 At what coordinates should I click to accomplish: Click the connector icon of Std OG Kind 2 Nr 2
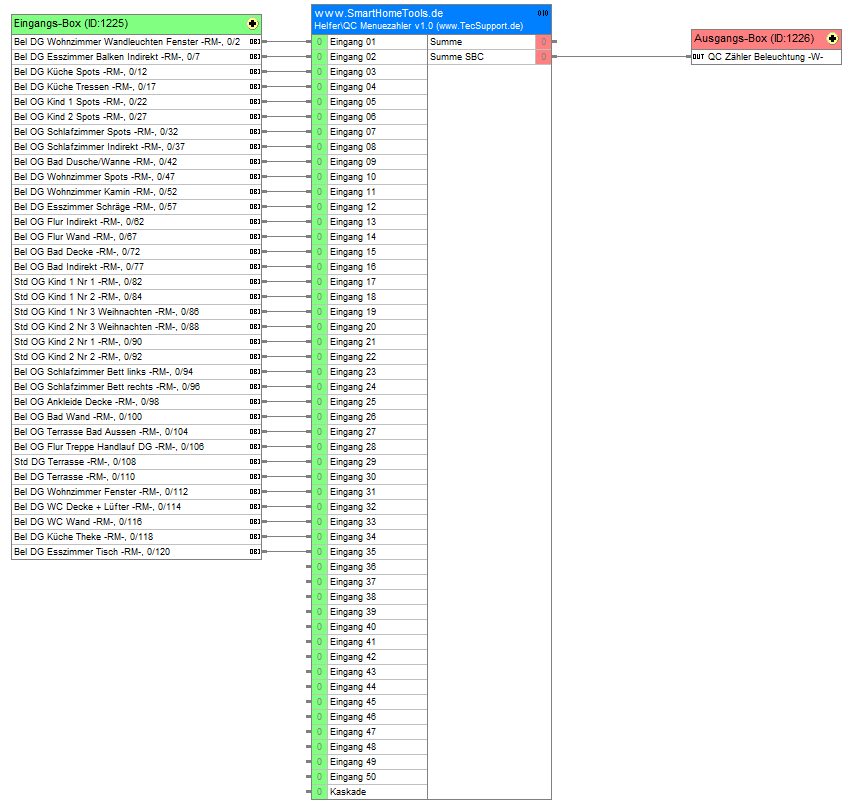coord(254,357)
